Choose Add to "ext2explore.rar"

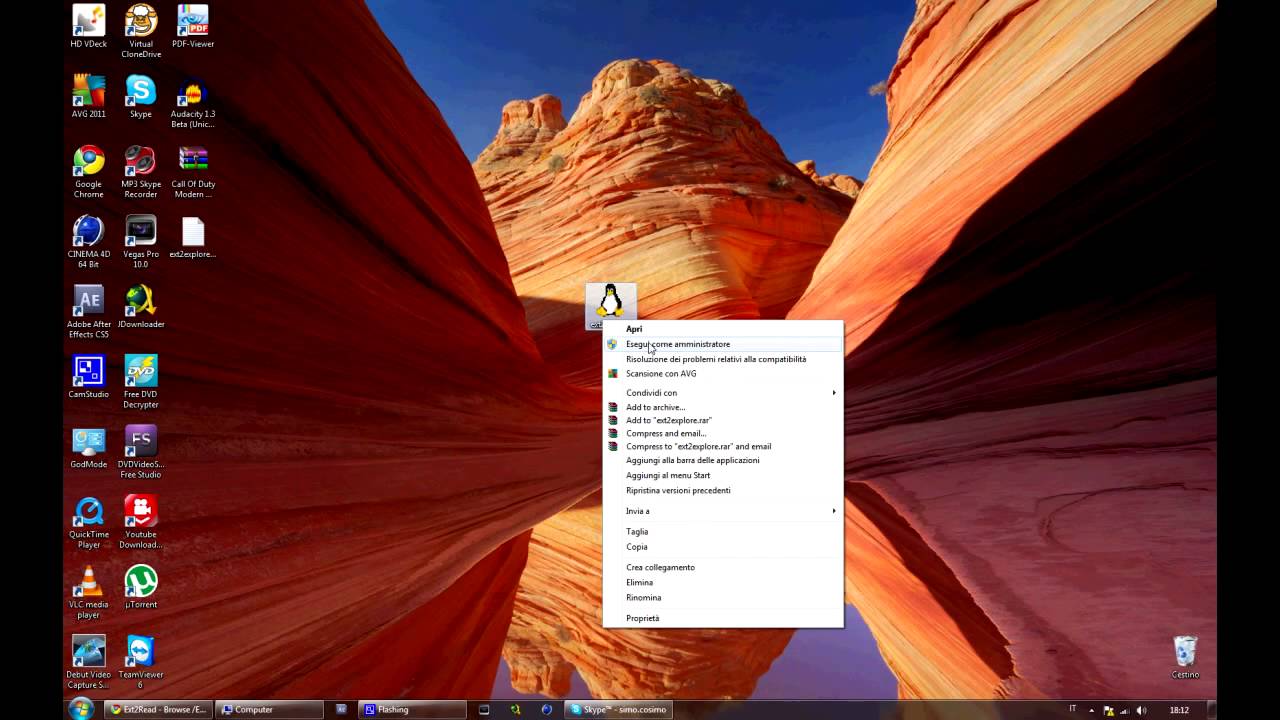pos(723,420)
